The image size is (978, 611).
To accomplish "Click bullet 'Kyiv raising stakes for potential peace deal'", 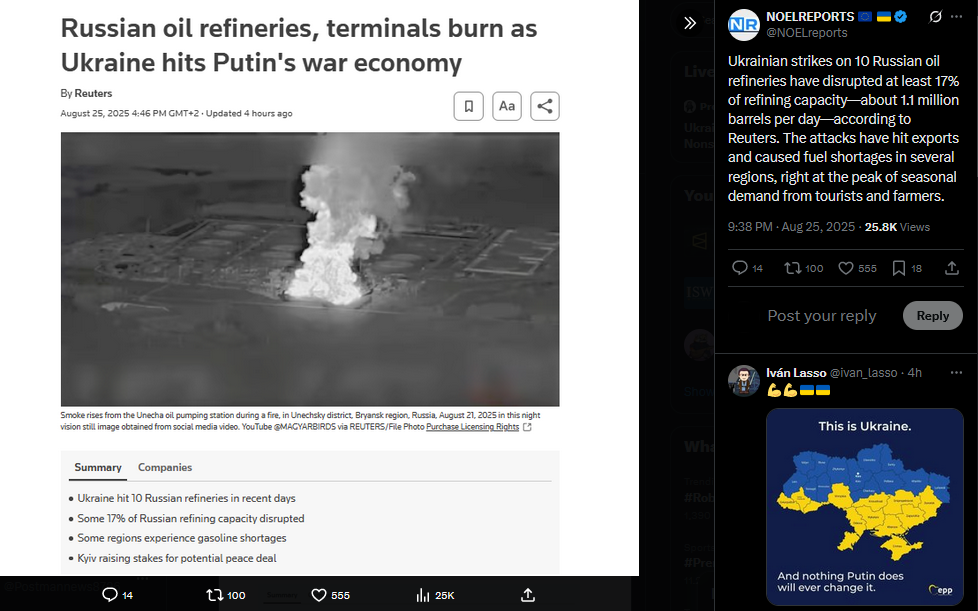I will point(177,558).
